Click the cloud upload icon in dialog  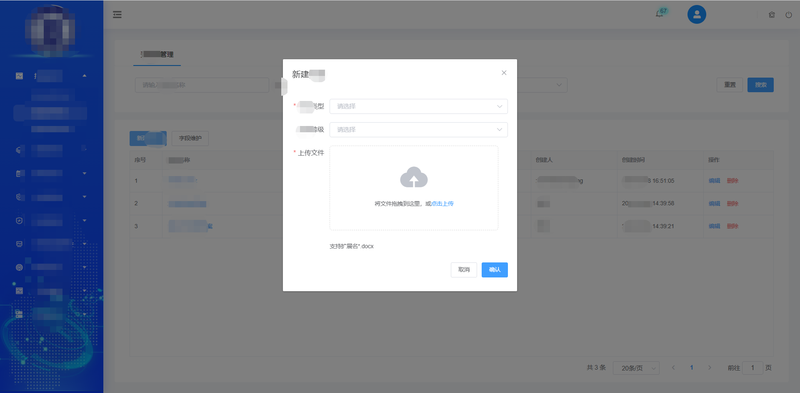[414, 177]
